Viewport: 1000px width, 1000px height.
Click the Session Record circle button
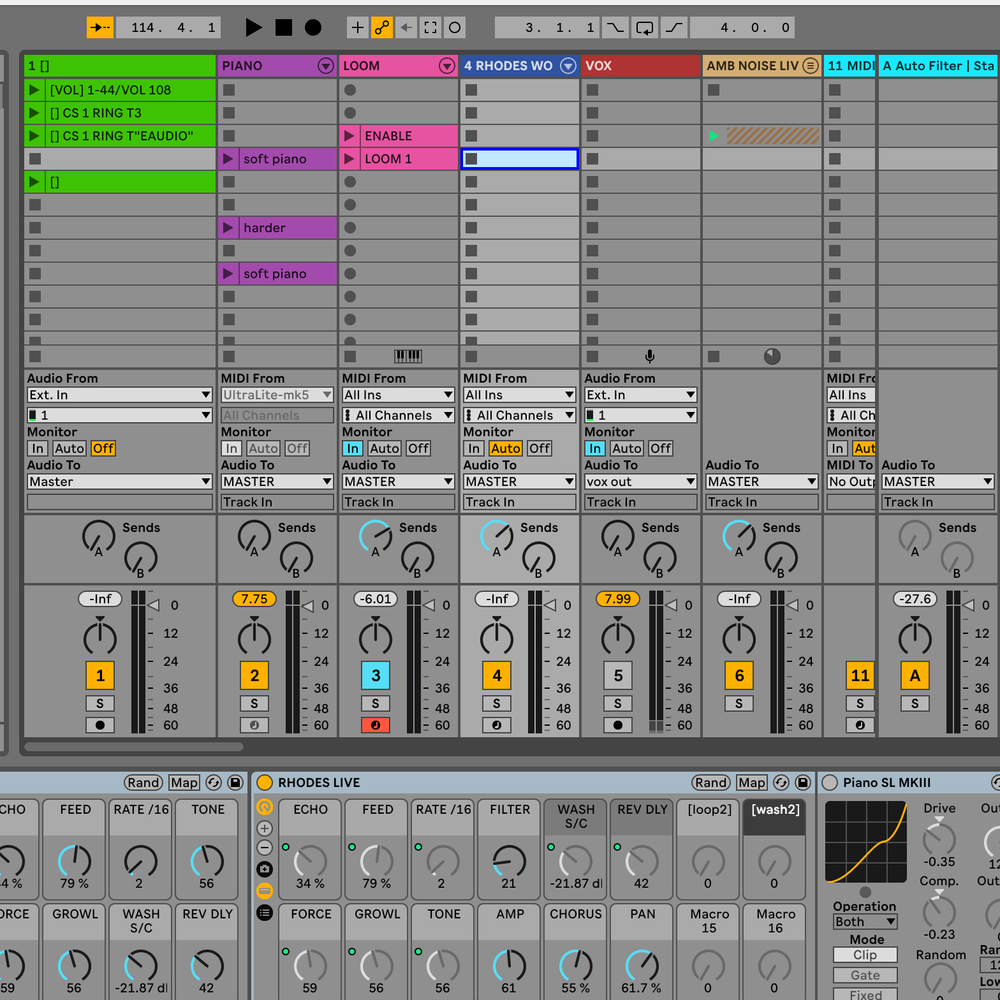coord(454,28)
